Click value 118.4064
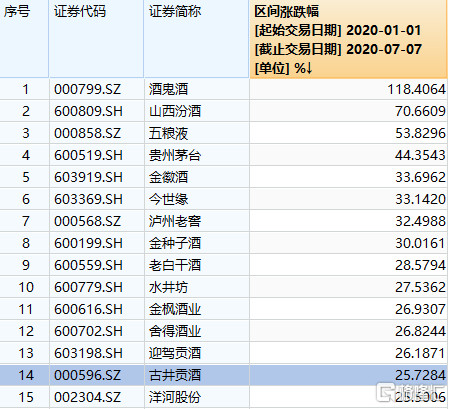 tap(416, 89)
